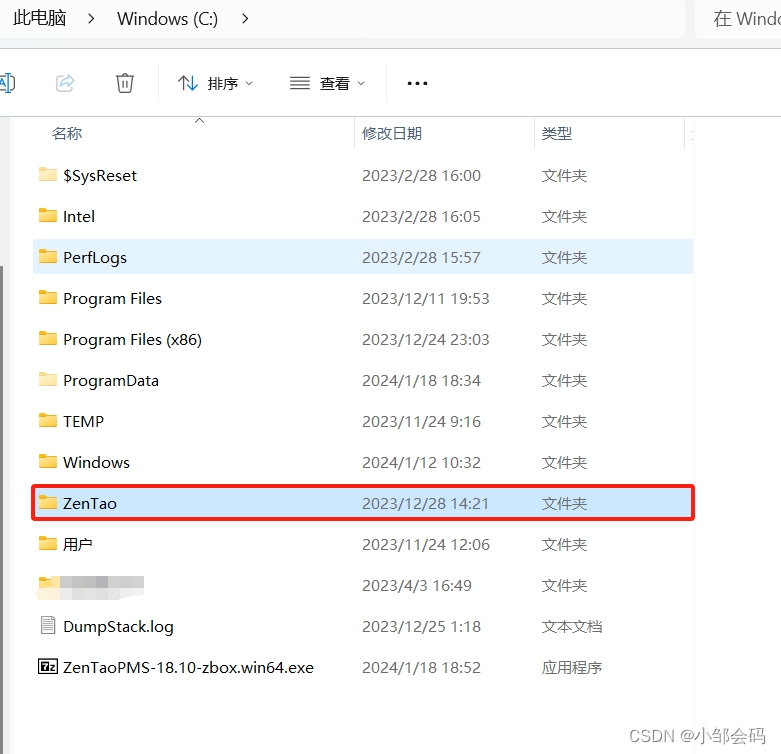
Task: Click the date 2023/12/25 1:18
Action: click(421, 627)
